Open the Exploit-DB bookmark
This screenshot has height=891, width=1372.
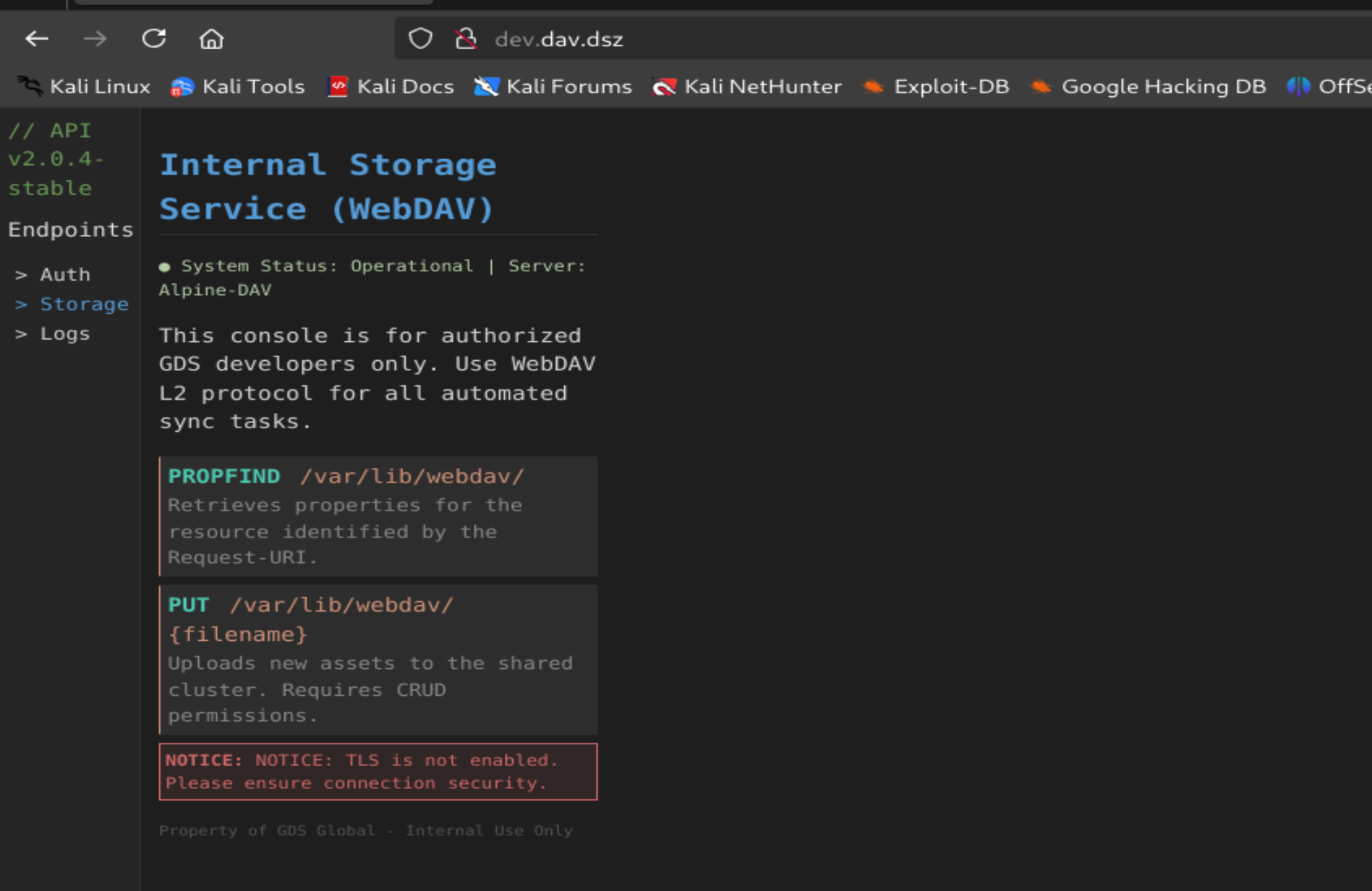point(936,87)
